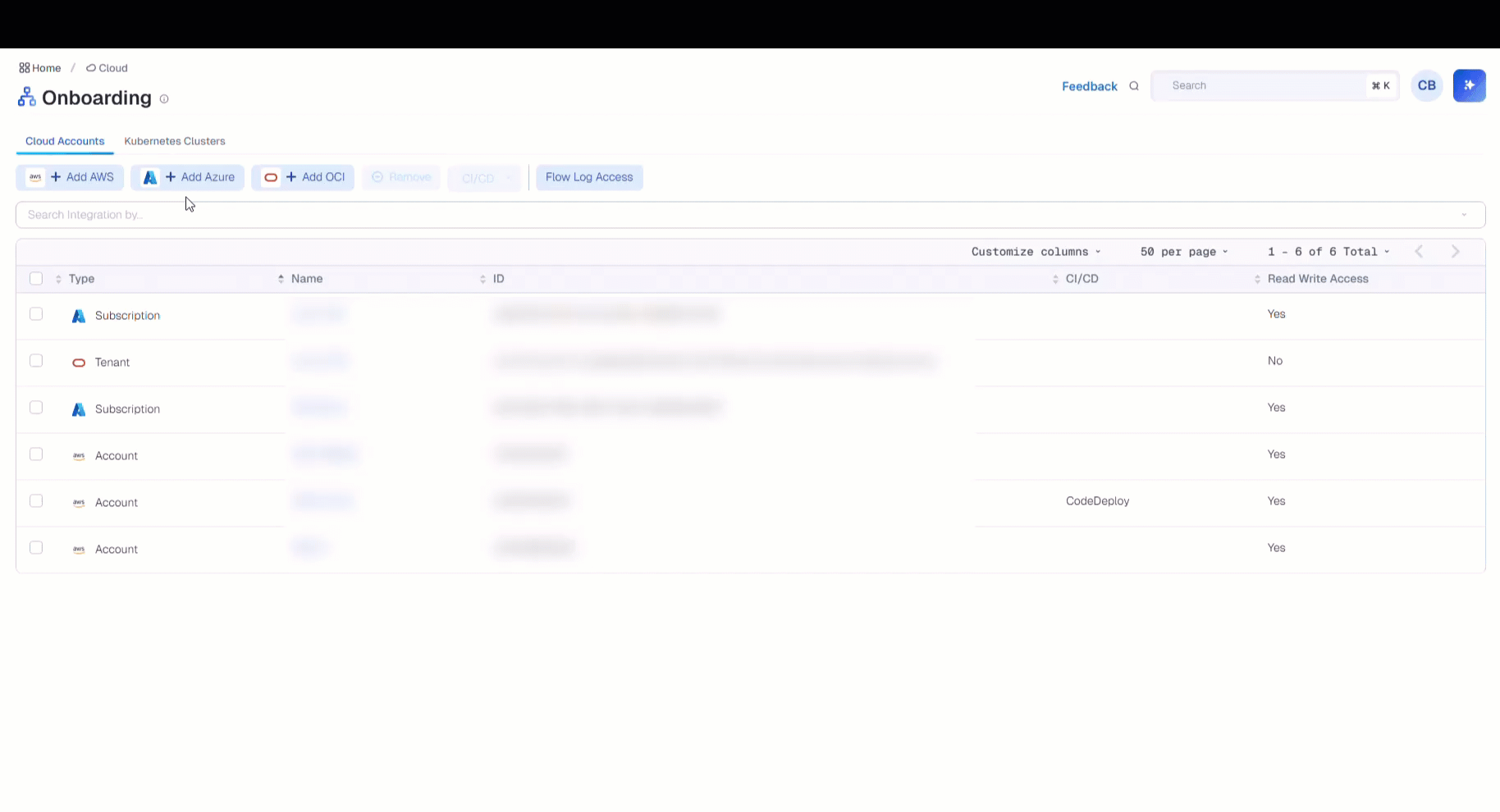Click the red OCI icon in Tenant row

click(79, 363)
